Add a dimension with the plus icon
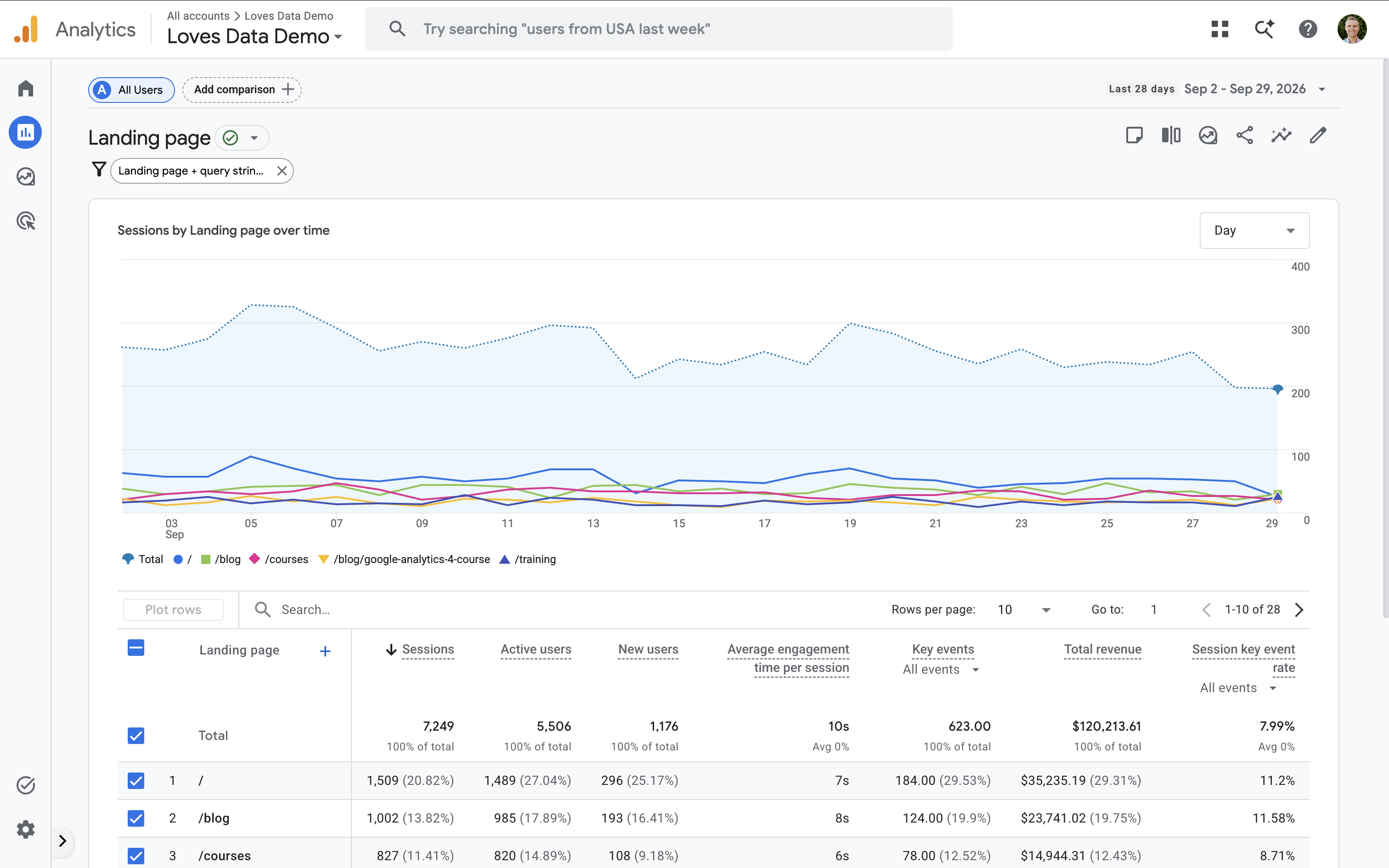 (x=325, y=651)
